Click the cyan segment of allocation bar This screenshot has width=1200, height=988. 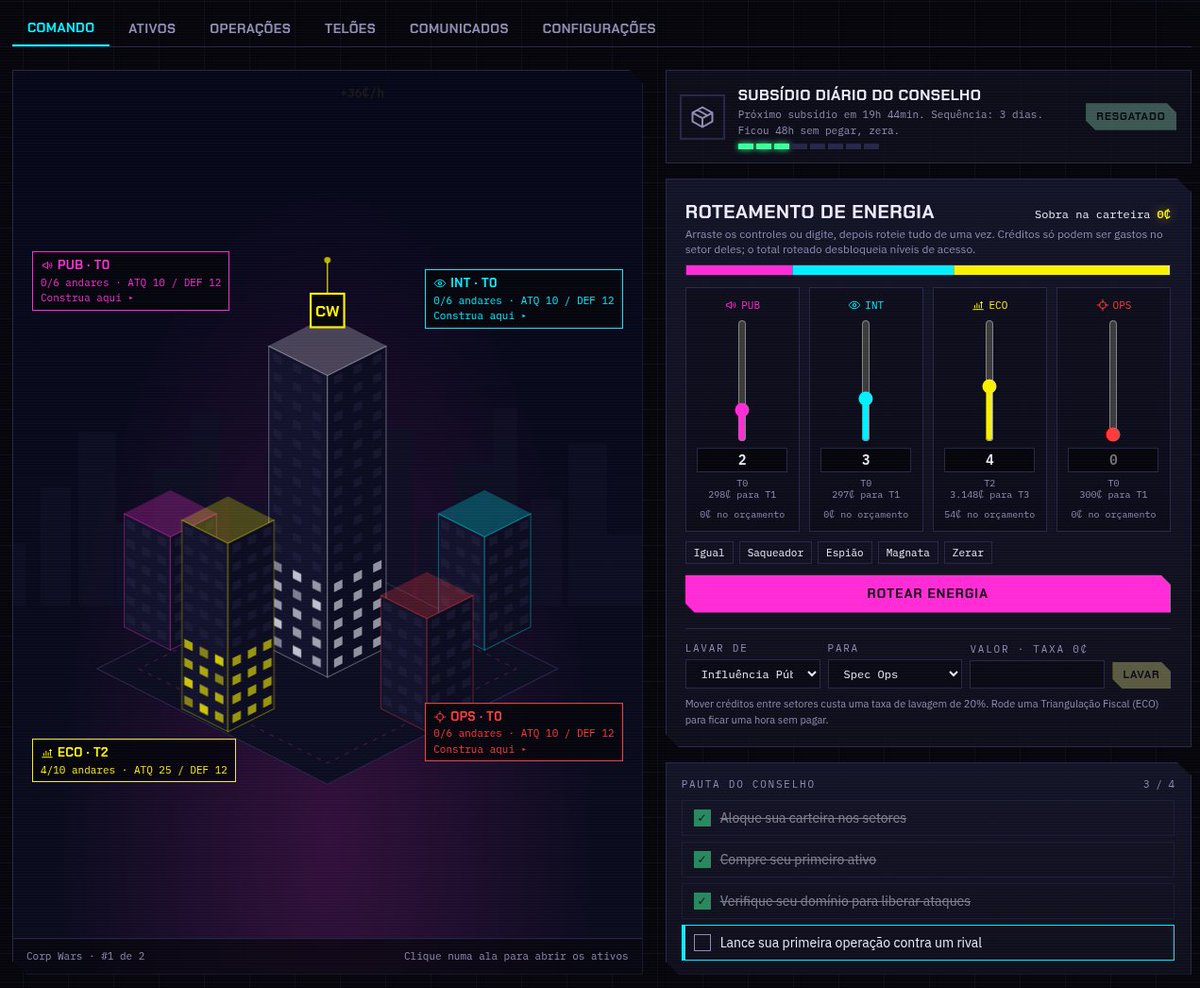pos(874,270)
